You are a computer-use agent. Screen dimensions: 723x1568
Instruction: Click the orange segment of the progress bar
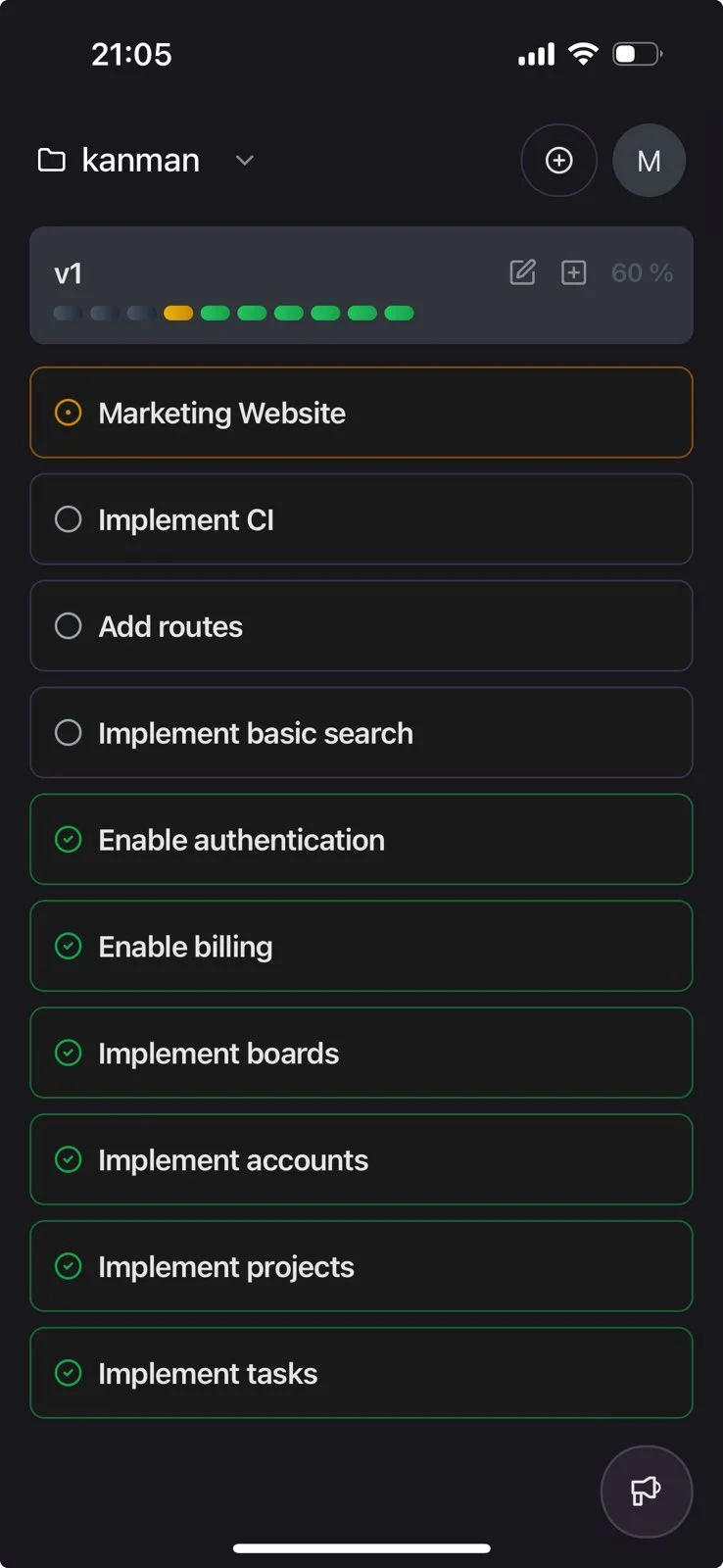coord(177,313)
